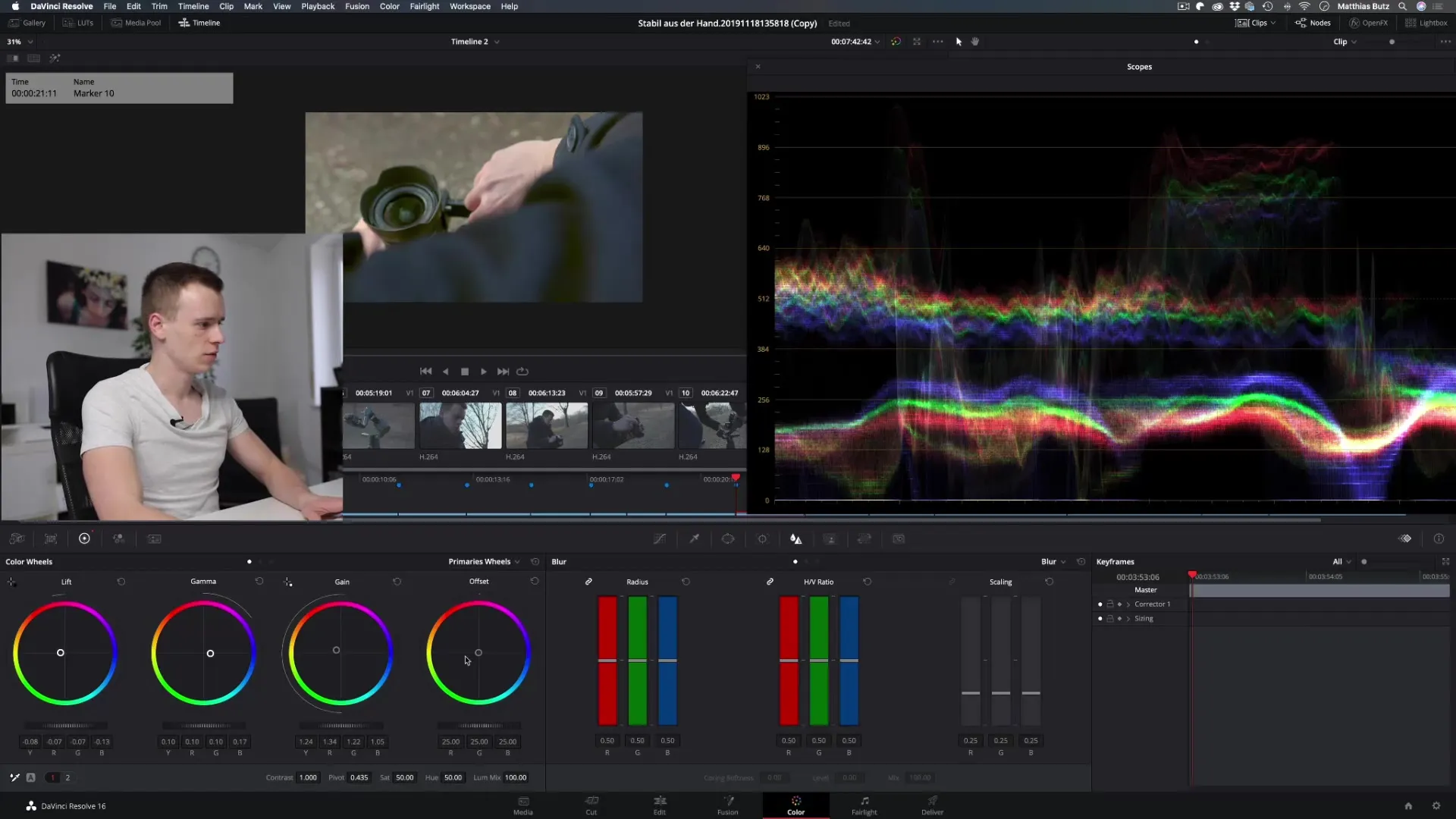This screenshot has width=1456, height=819.
Task: Reset the Offset color wheel
Action: pyautogui.click(x=535, y=582)
